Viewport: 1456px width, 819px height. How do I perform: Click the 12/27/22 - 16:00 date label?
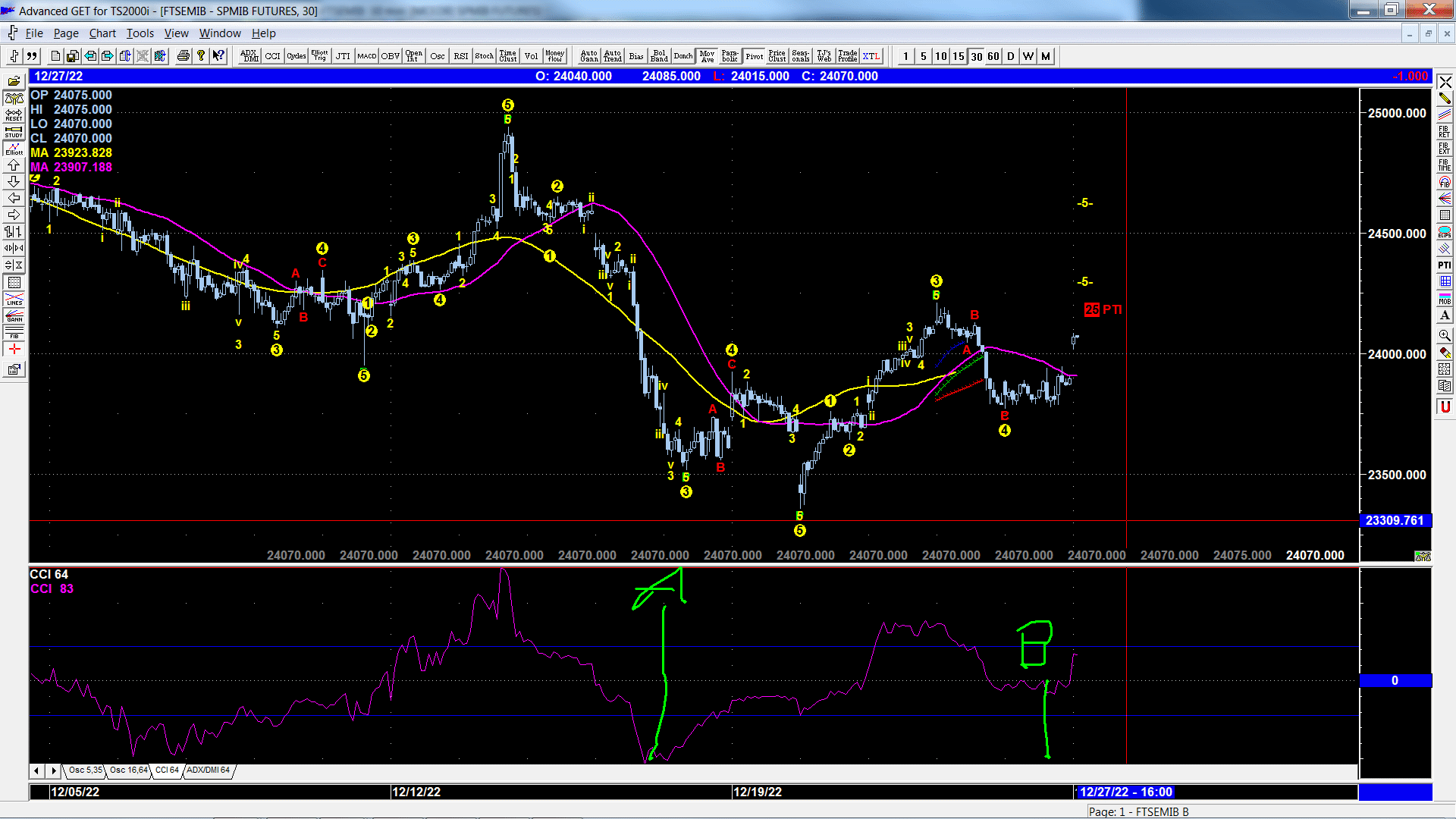tap(1126, 792)
